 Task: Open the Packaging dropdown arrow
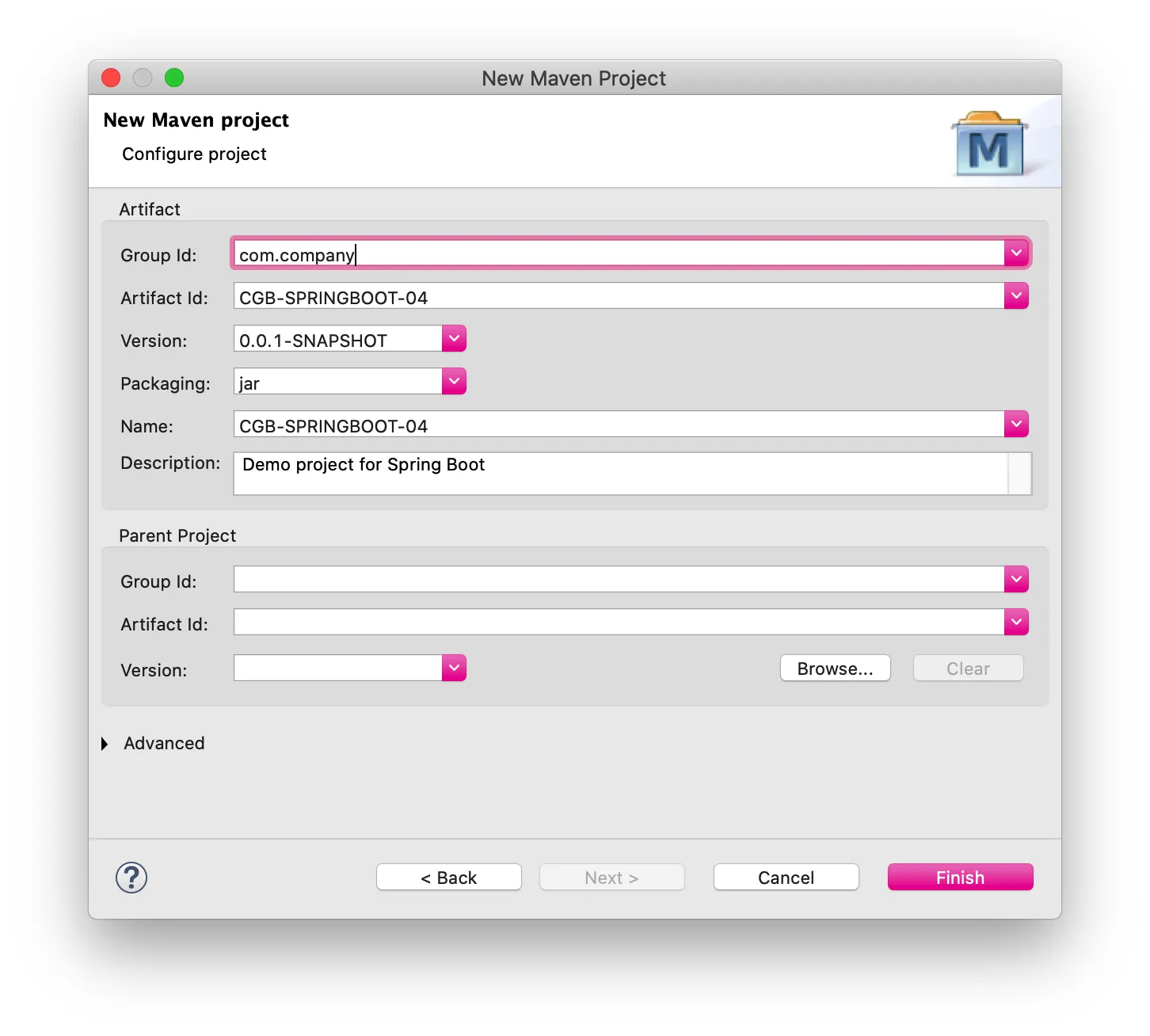coord(454,382)
